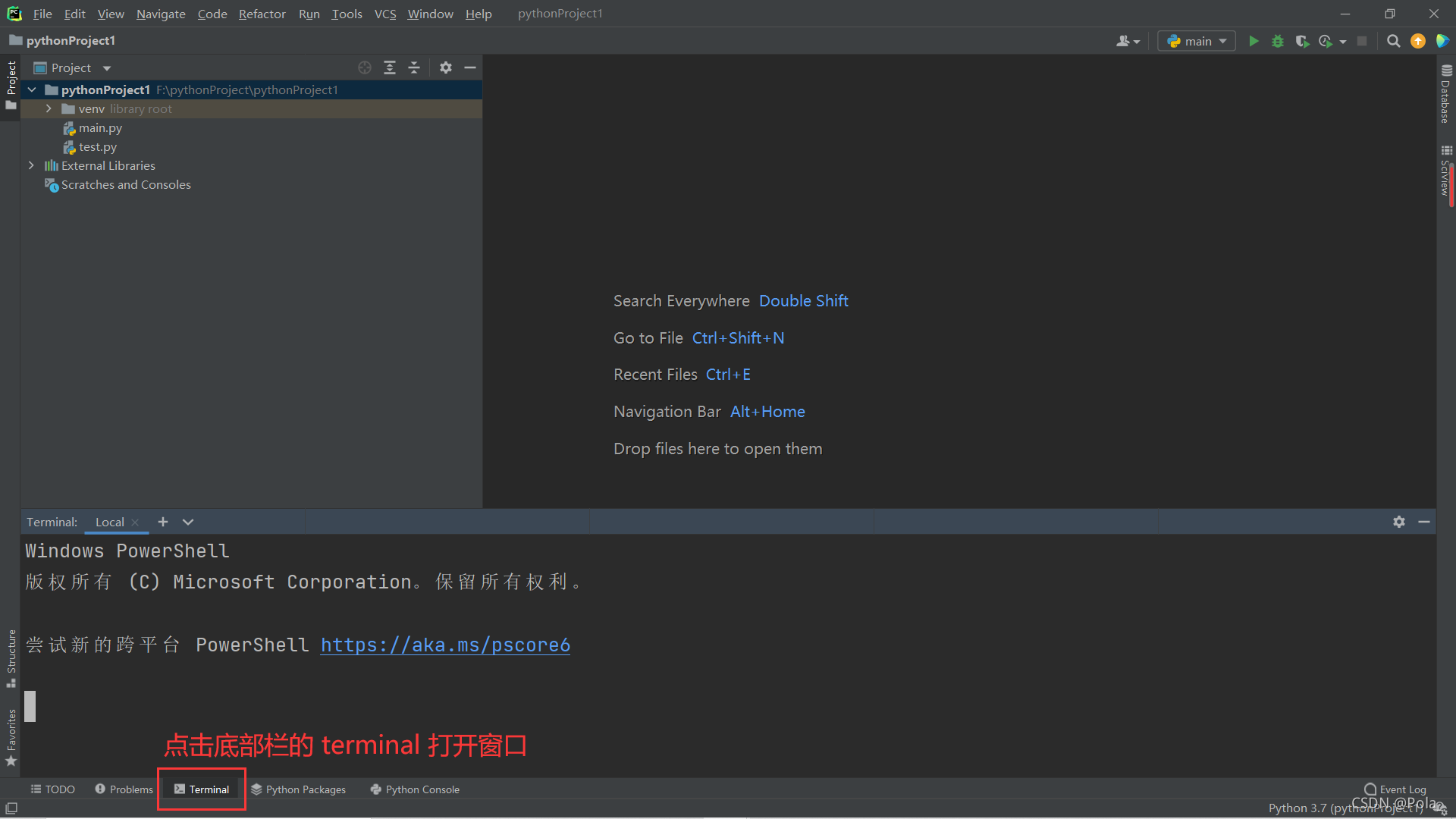Open the View menu
This screenshot has width=1456, height=819.
coord(111,14)
